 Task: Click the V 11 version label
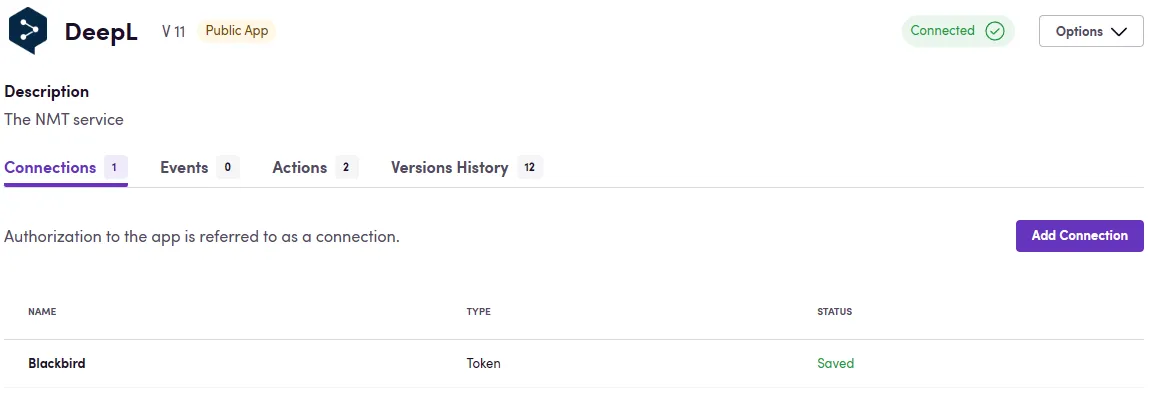click(174, 31)
